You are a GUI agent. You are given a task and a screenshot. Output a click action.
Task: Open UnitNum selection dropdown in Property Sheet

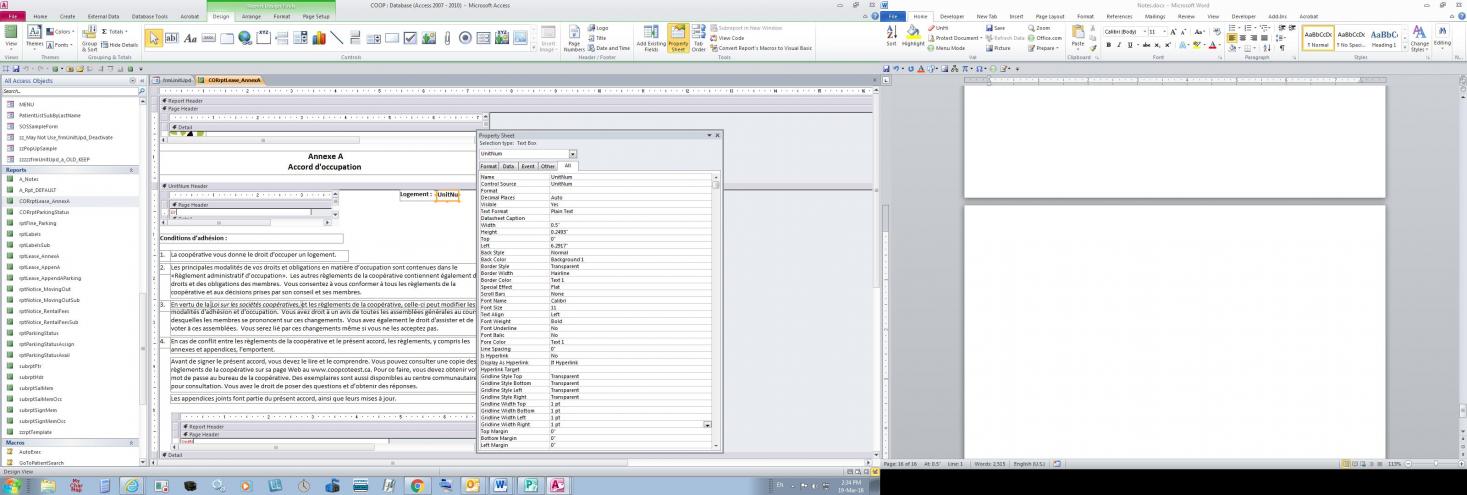(573, 154)
